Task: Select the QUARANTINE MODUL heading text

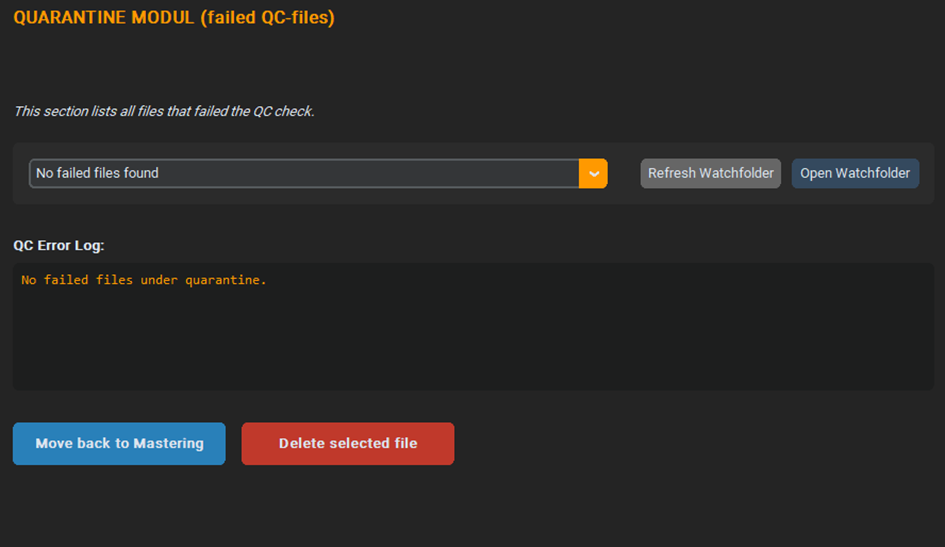Action: pos(174,17)
